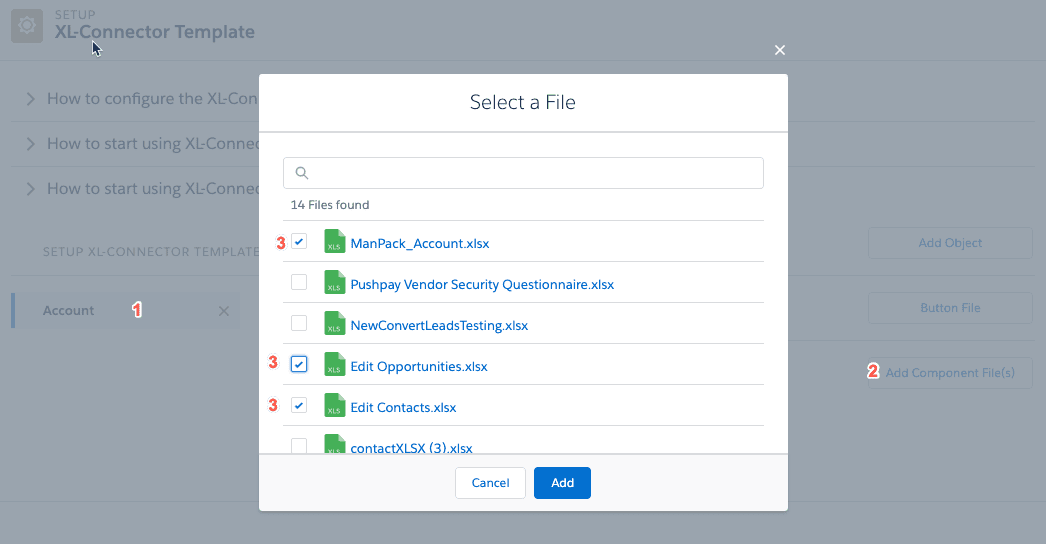The width and height of the screenshot is (1046, 544).
Task: Select the Account tab in template setup
Action: coord(68,310)
